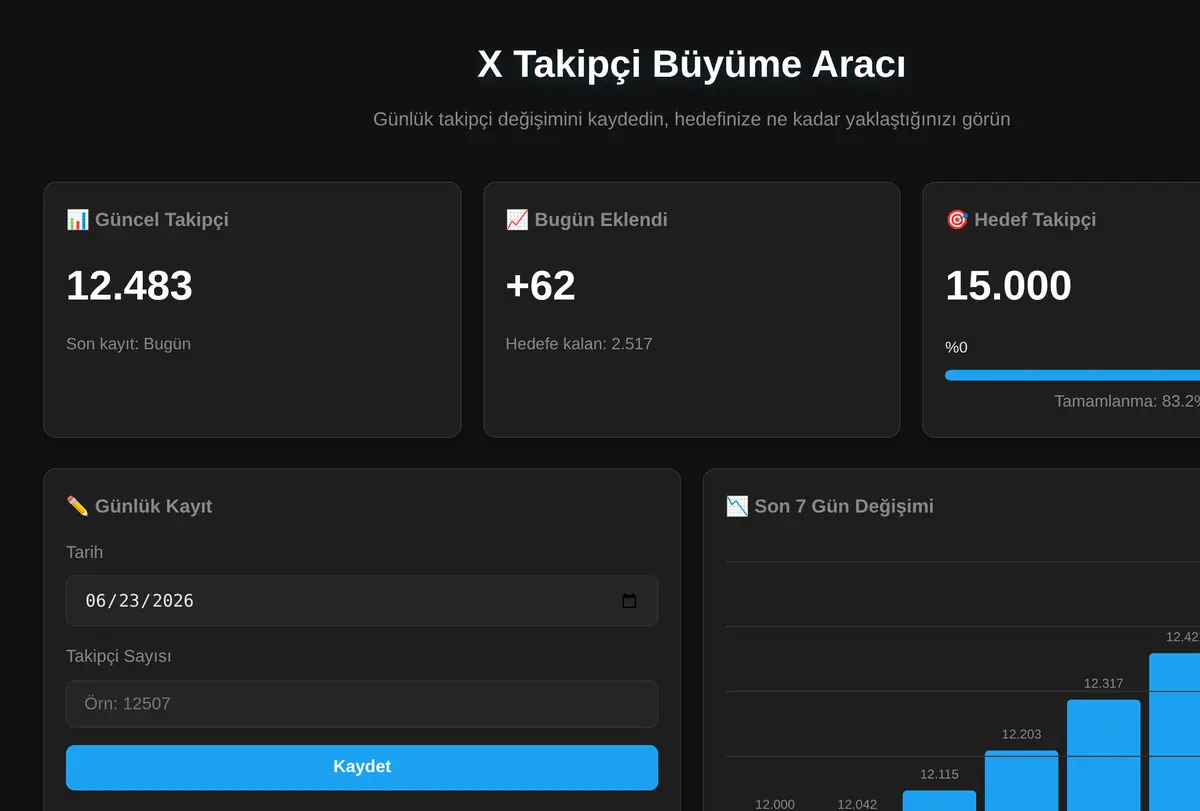The width and height of the screenshot is (1200, 811).
Task: Click the 'Hedefe kalan: 2.517' text
Action: coord(579,344)
